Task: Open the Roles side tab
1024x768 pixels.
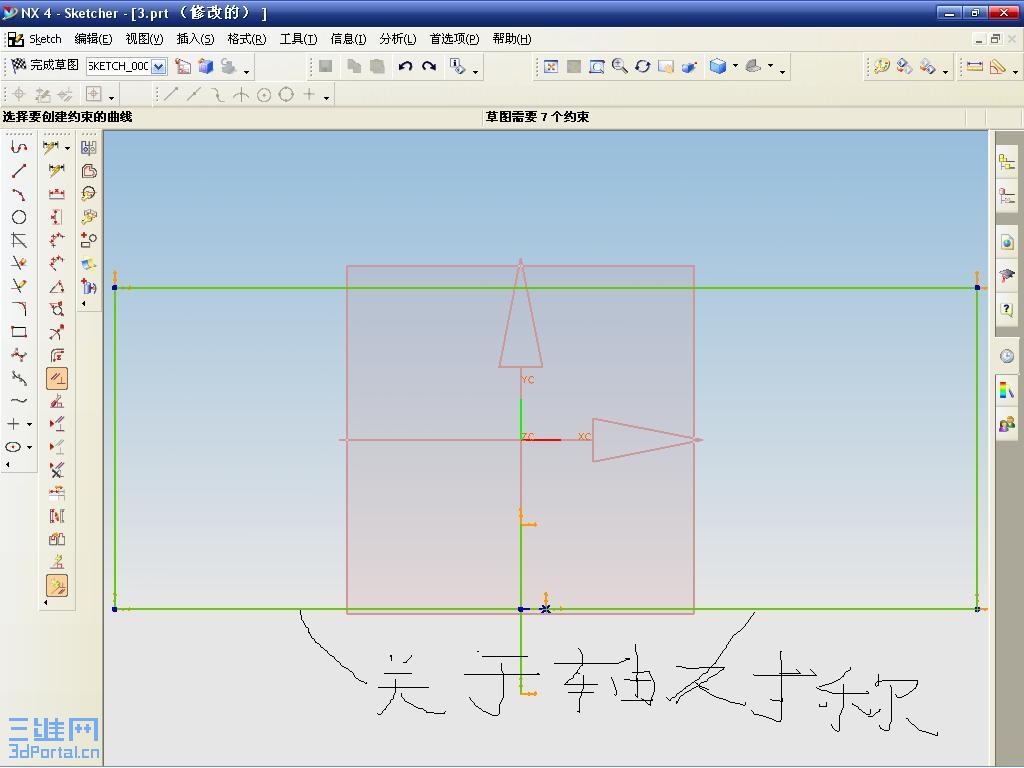Action: point(1007,424)
